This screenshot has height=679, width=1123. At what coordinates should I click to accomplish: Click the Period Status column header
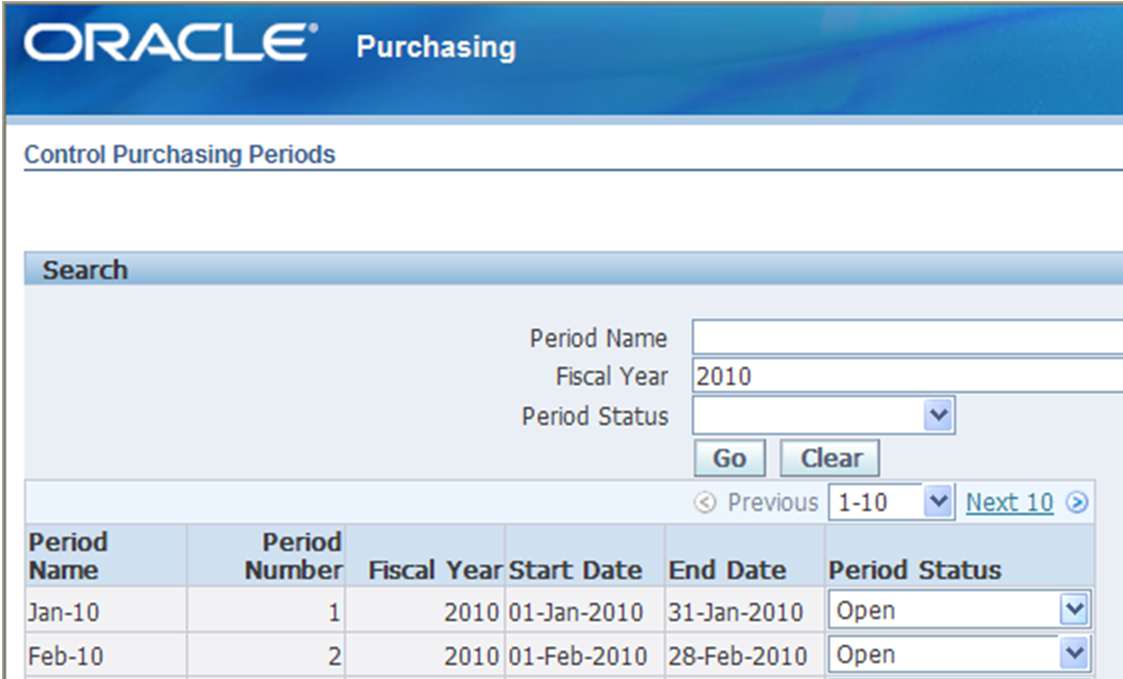point(914,570)
